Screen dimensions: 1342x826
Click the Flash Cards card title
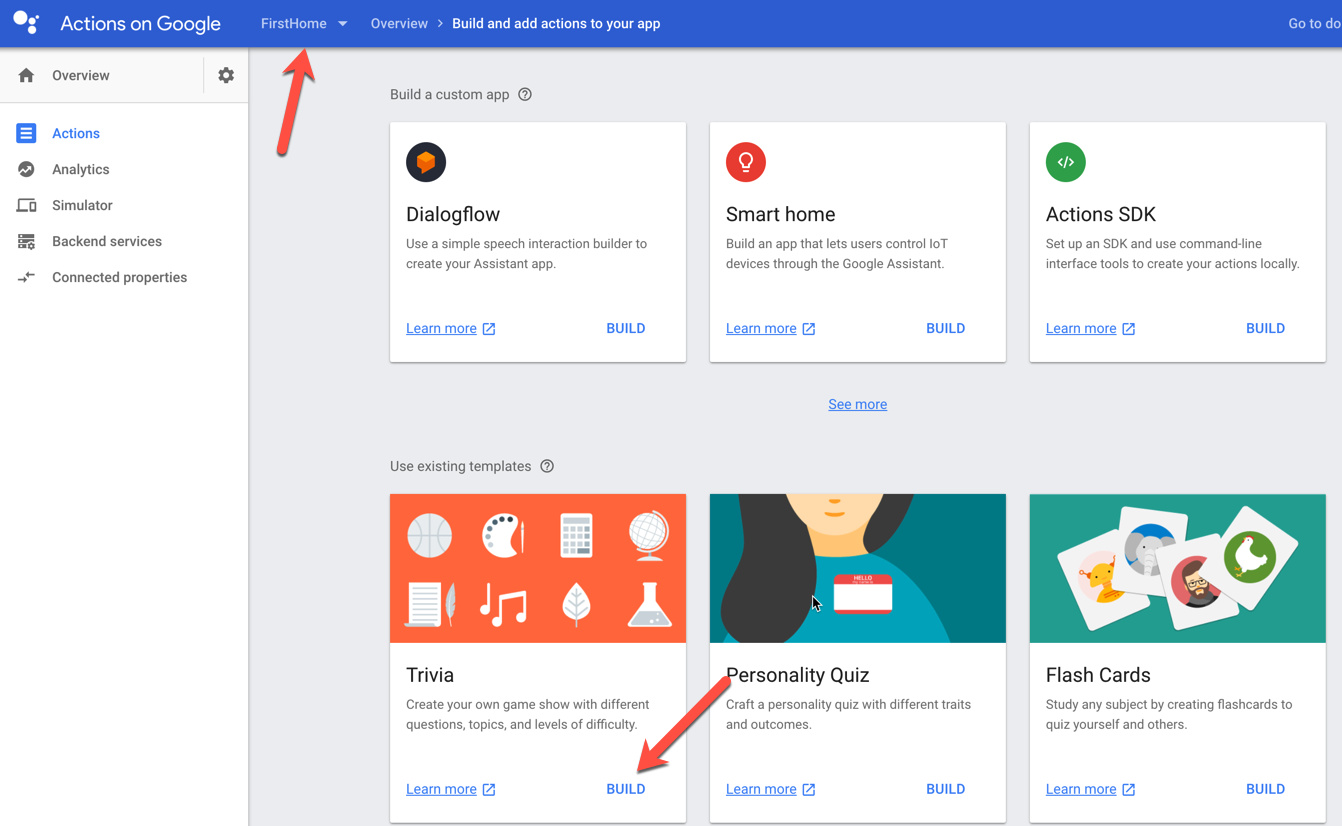(1098, 675)
